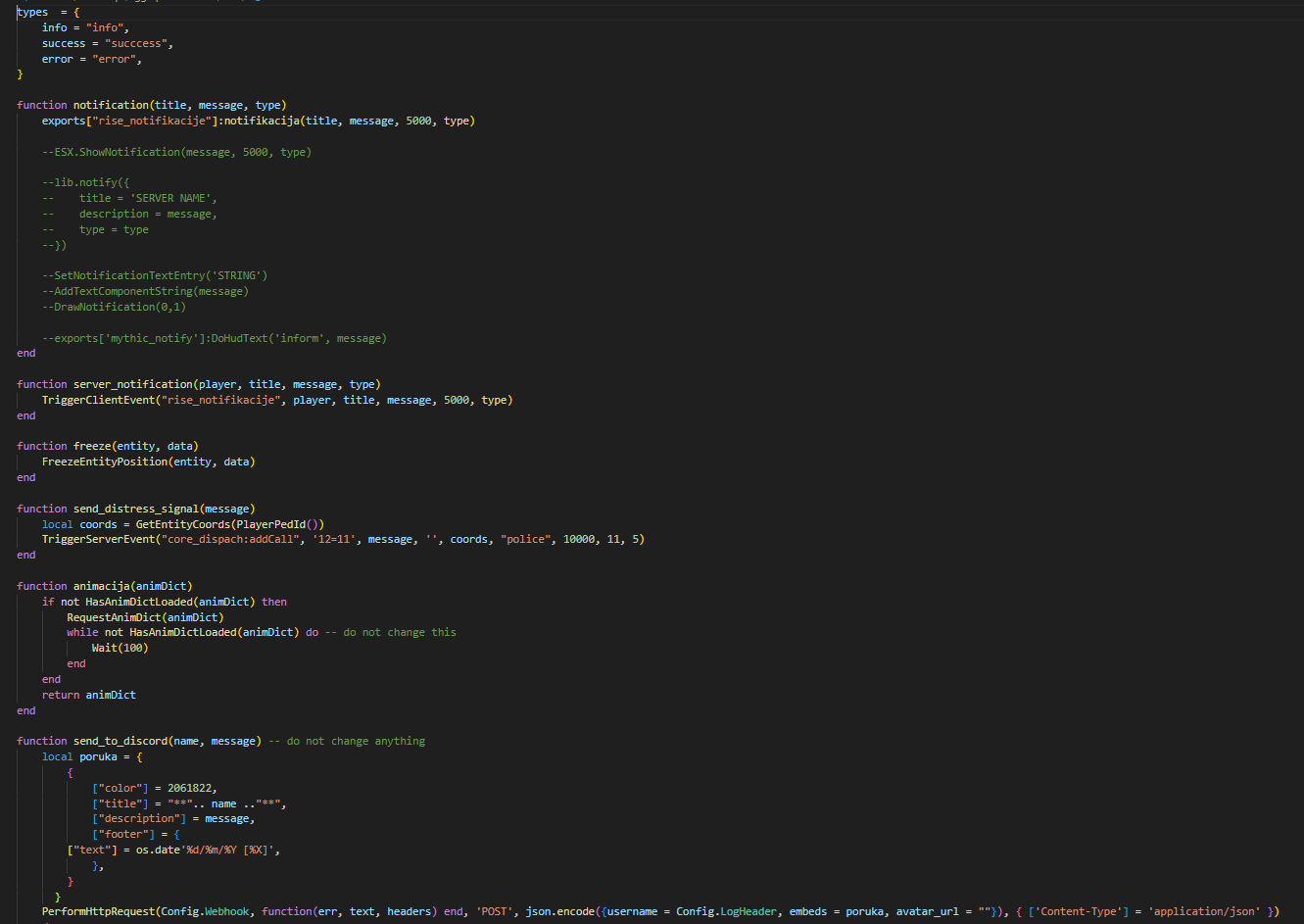Click --SetNotificationTextEntry('STRING') comment
The image size is (1304, 924).
pos(155,275)
